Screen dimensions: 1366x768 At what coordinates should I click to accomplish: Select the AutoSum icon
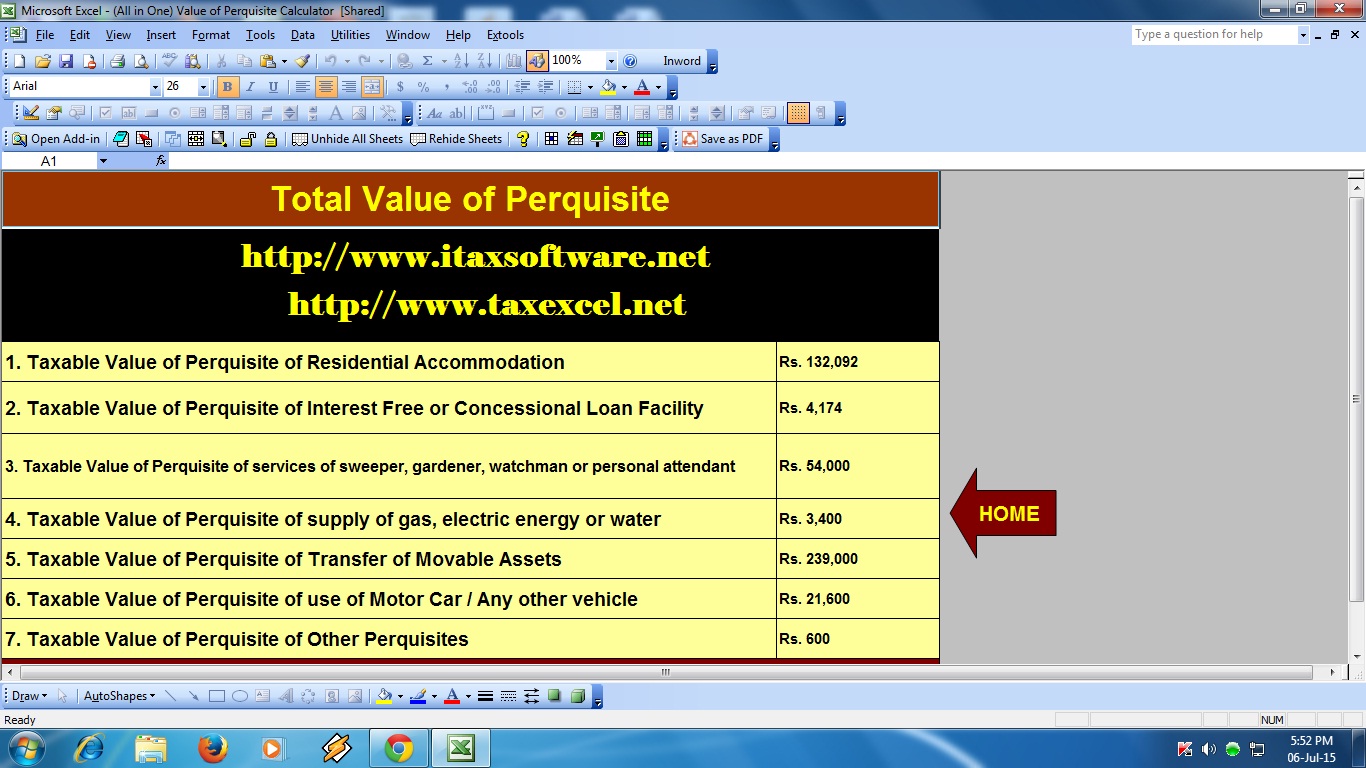click(428, 60)
